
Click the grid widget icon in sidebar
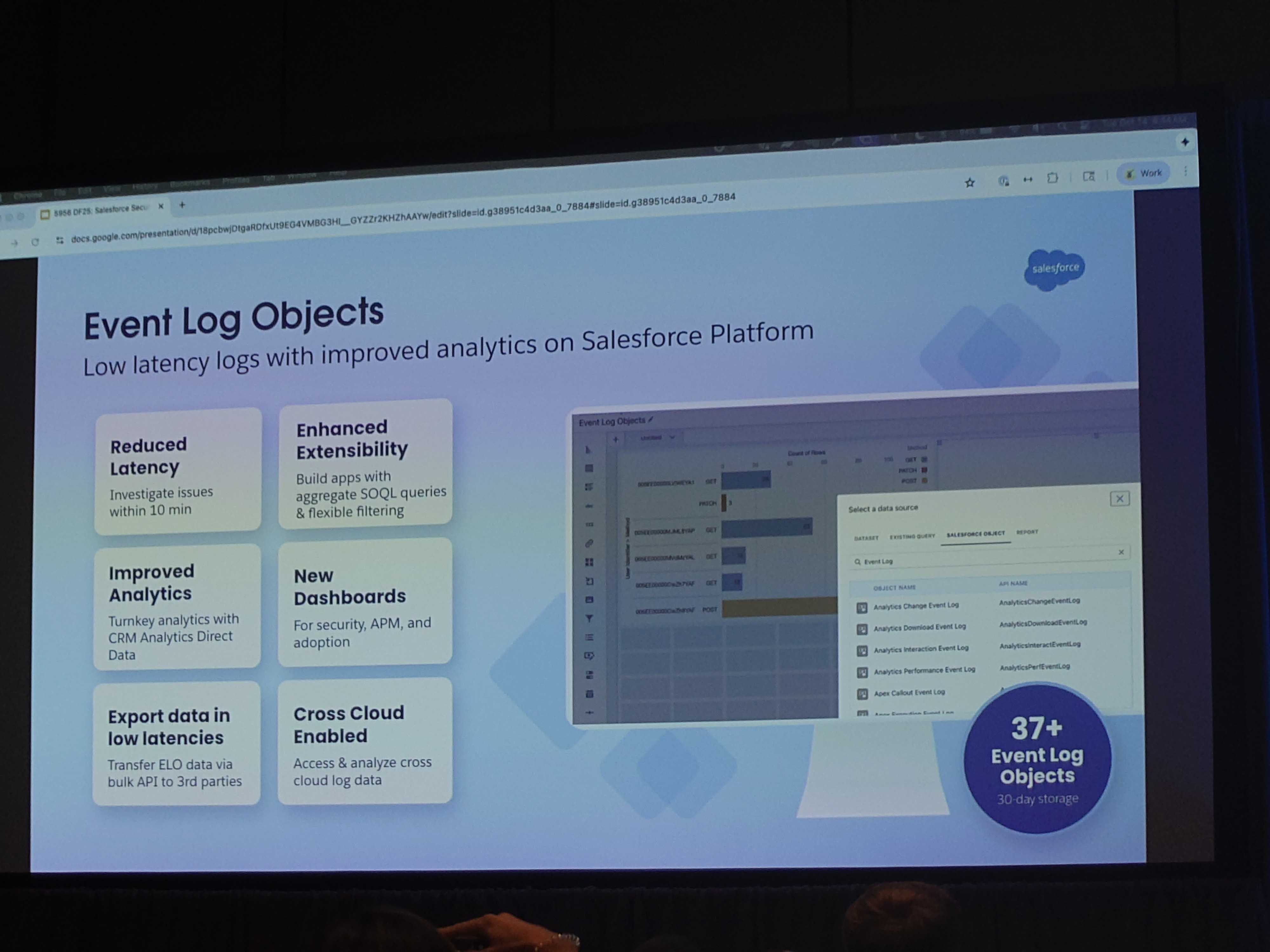(x=589, y=562)
